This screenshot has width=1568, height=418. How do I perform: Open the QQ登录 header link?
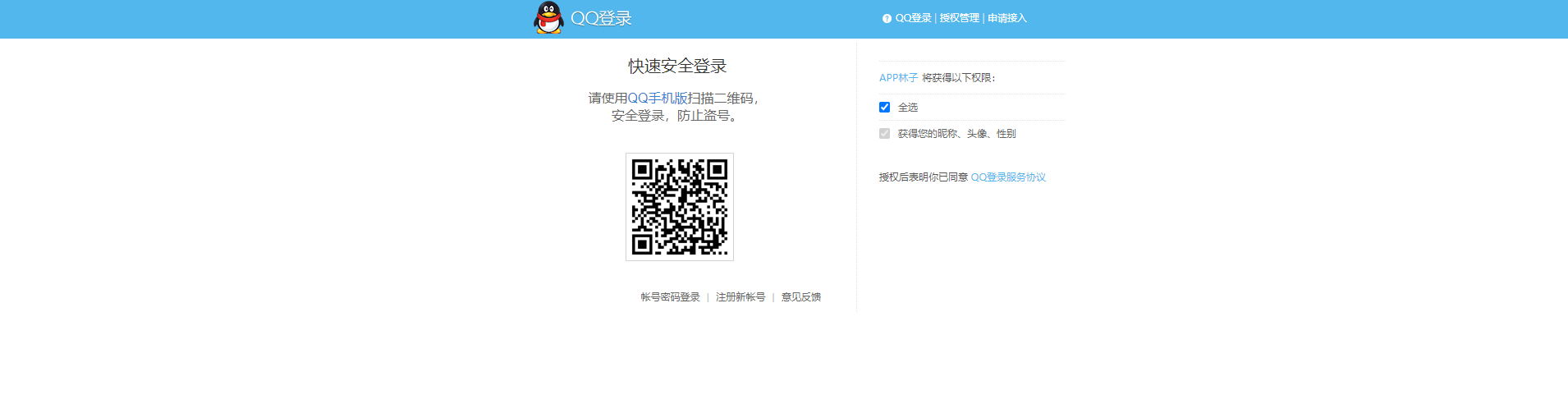point(913,18)
